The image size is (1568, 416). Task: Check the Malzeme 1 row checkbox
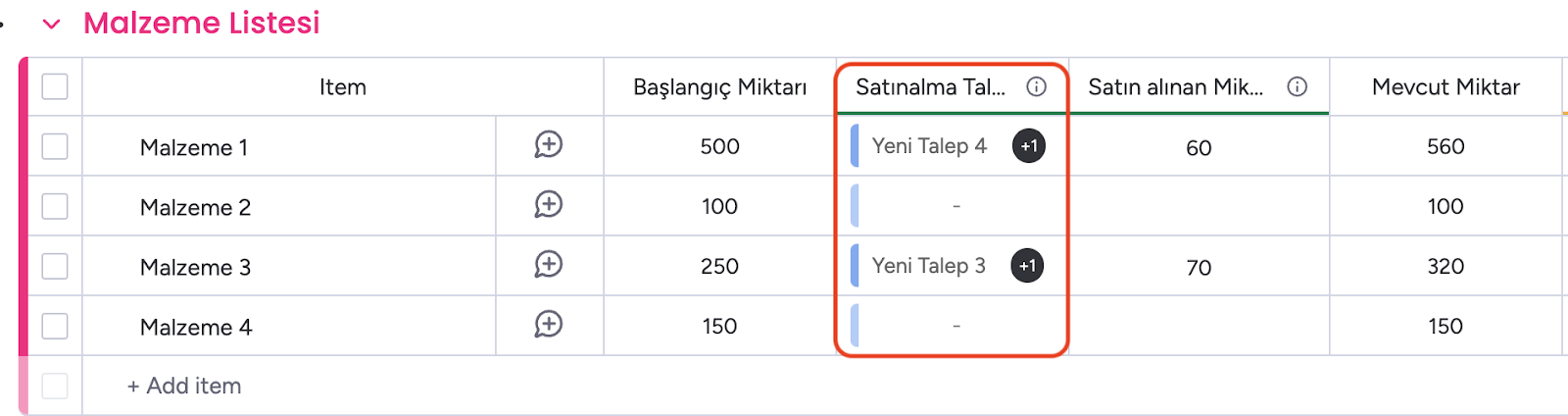coord(55,146)
